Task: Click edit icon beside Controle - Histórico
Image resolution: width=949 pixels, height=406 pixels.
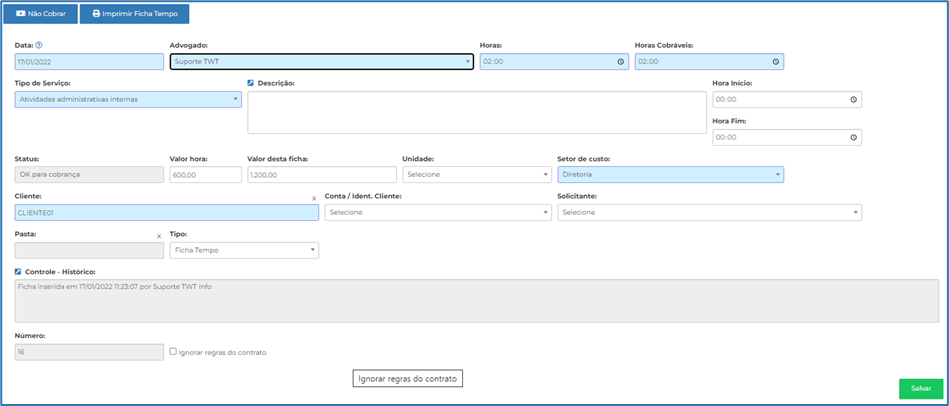Action: coord(18,272)
